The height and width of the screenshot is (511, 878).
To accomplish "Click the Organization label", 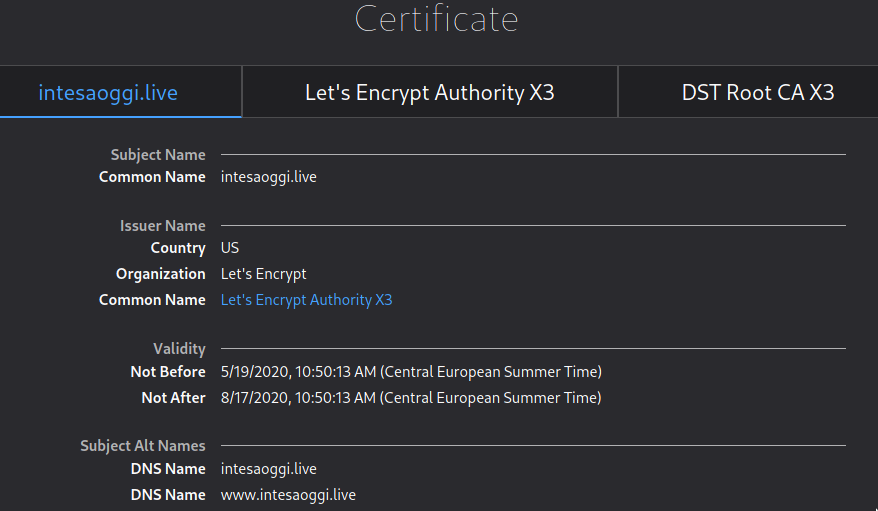I will click(161, 274).
